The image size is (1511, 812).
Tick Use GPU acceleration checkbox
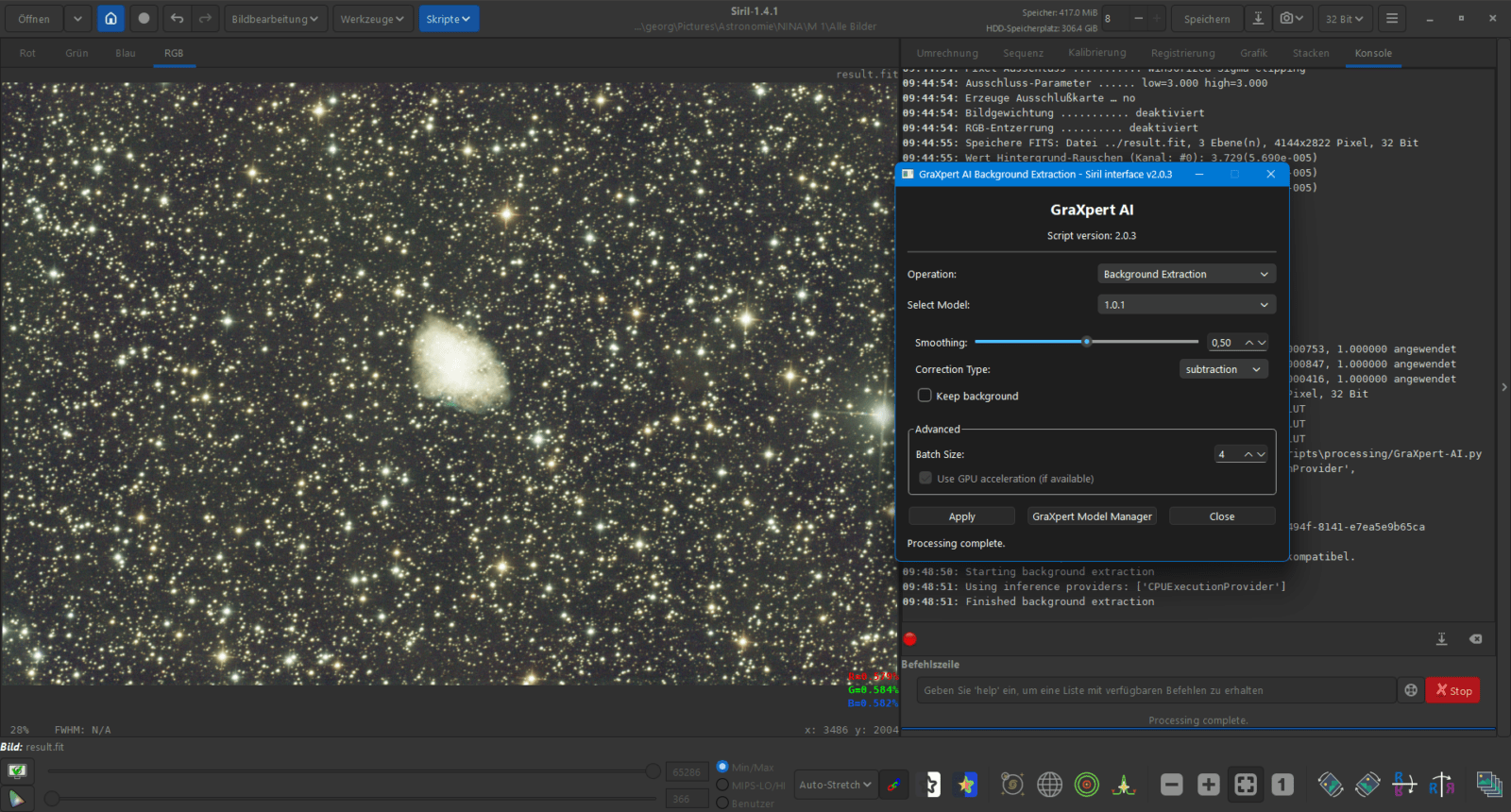click(x=925, y=479)
